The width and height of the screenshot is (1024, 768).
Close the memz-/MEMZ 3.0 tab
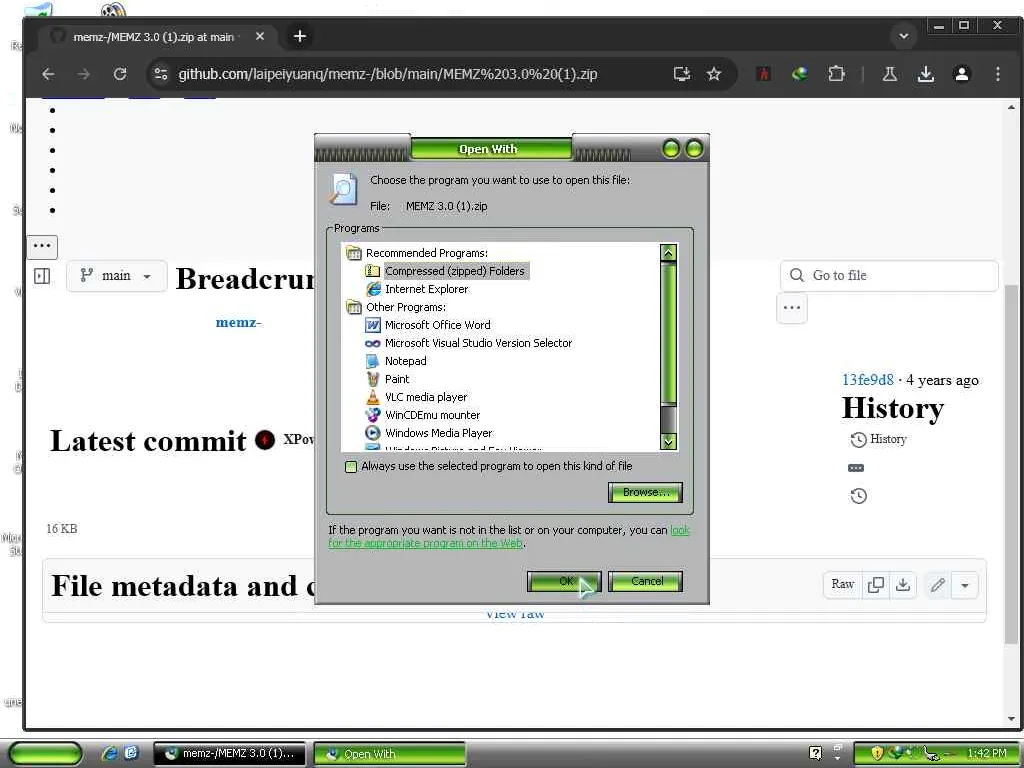260,37
